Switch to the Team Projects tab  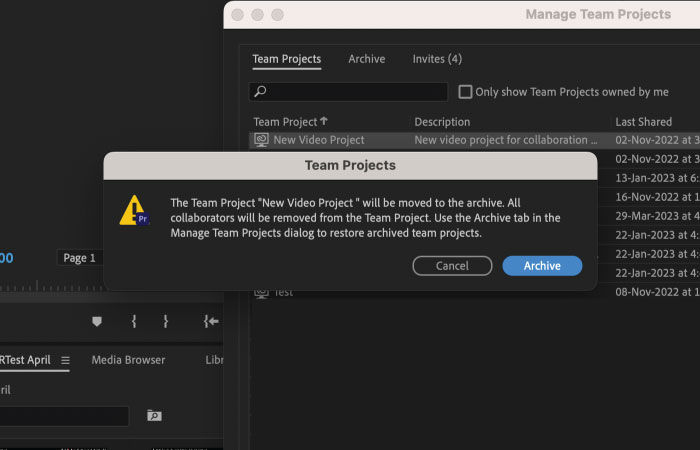[287, 59]
